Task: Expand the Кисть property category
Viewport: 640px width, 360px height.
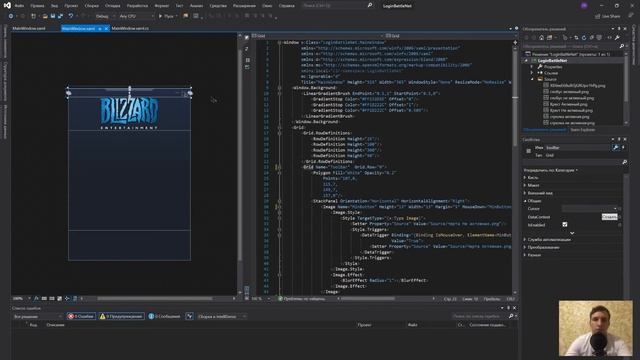Action: (x=525, y=178)
